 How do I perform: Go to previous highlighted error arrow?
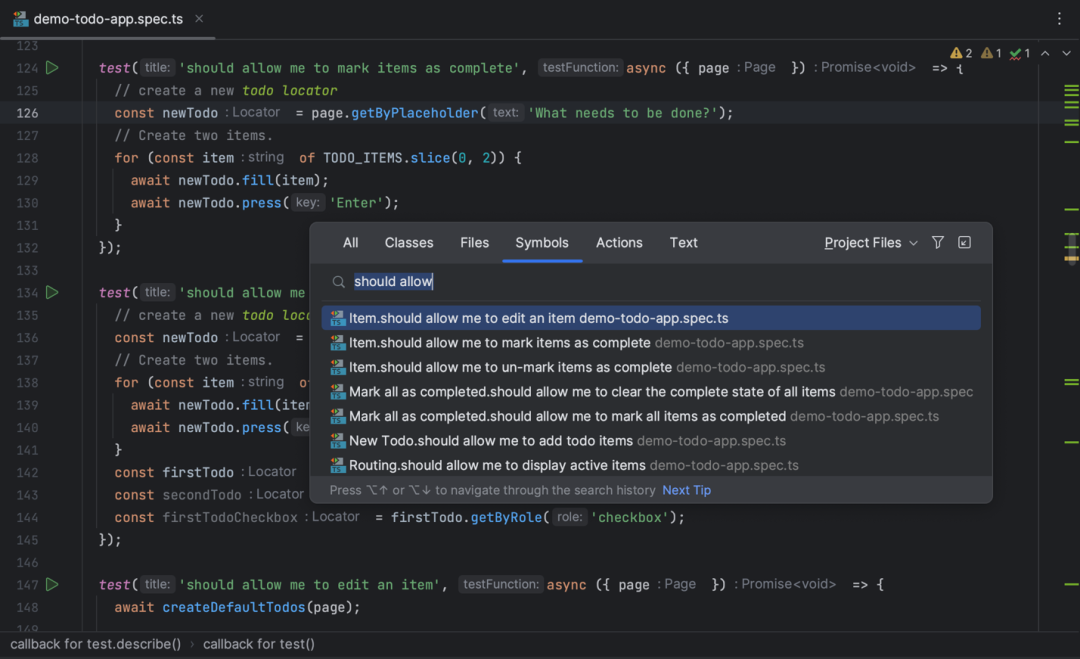1045,53
